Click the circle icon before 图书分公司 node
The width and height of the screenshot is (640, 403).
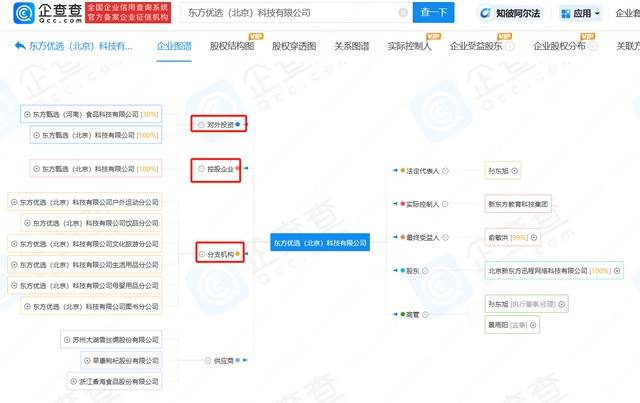27,306
